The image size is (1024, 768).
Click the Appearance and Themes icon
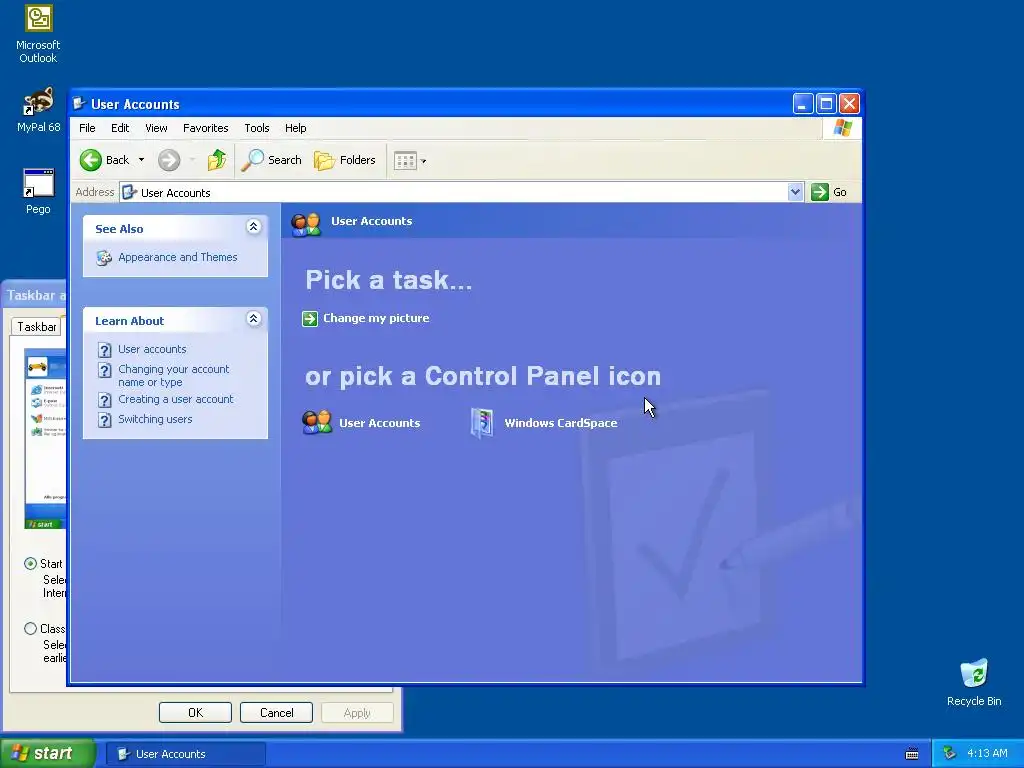point(104,257)
